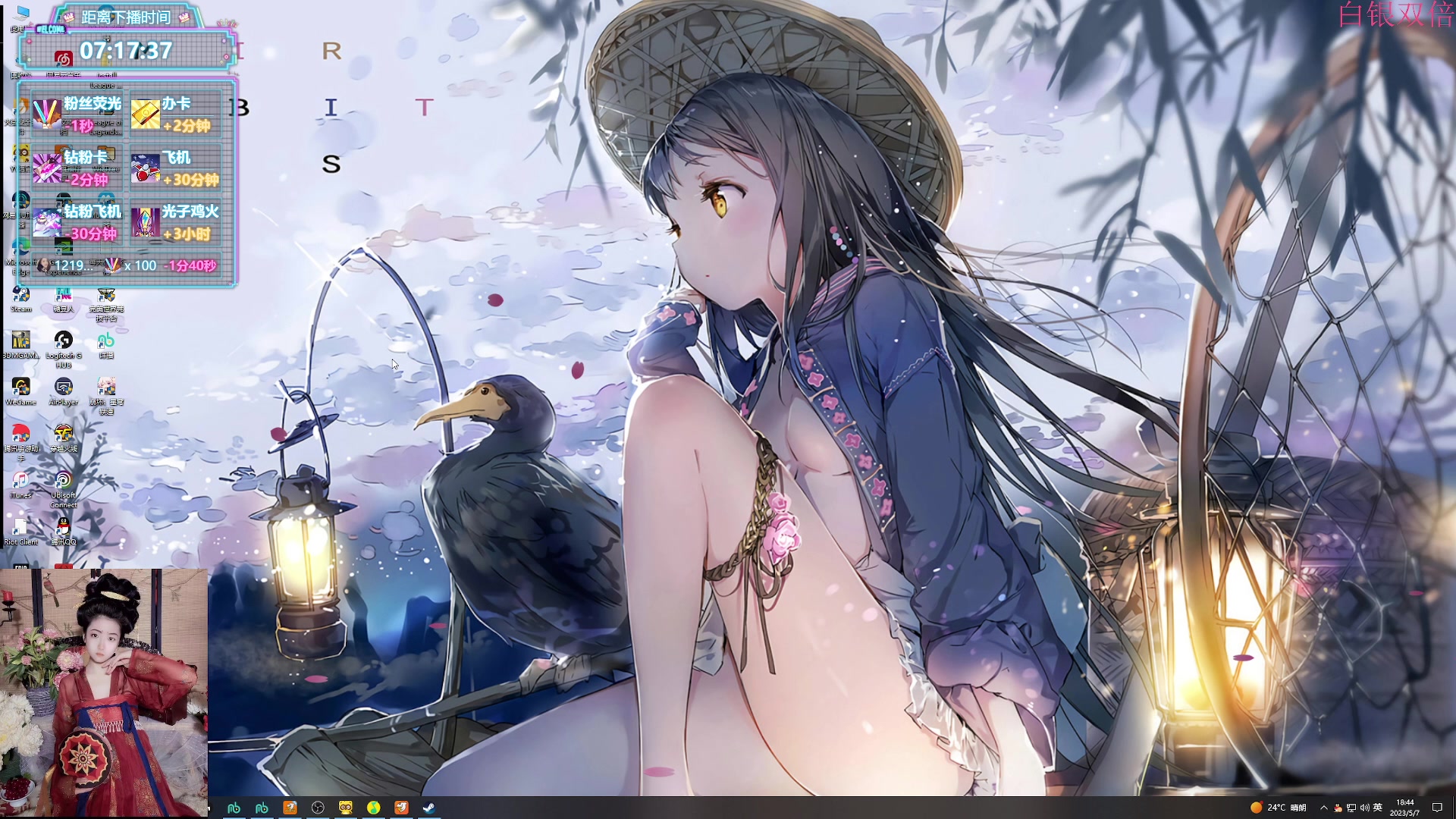Click OBS Studio taskbar icon
Screen dimensions: 1456x819
pos(318,808)
